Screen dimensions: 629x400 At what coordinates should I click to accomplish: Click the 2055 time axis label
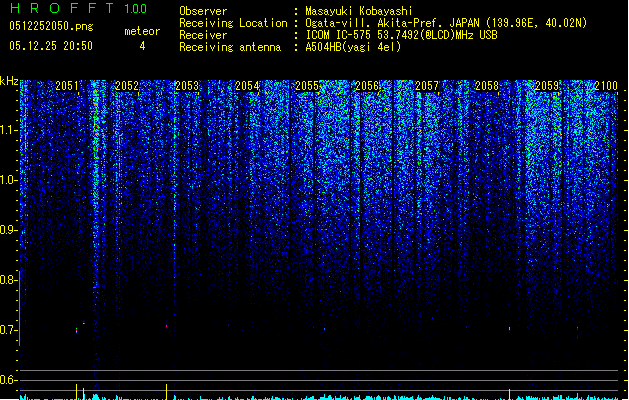(x=307, y=86)
